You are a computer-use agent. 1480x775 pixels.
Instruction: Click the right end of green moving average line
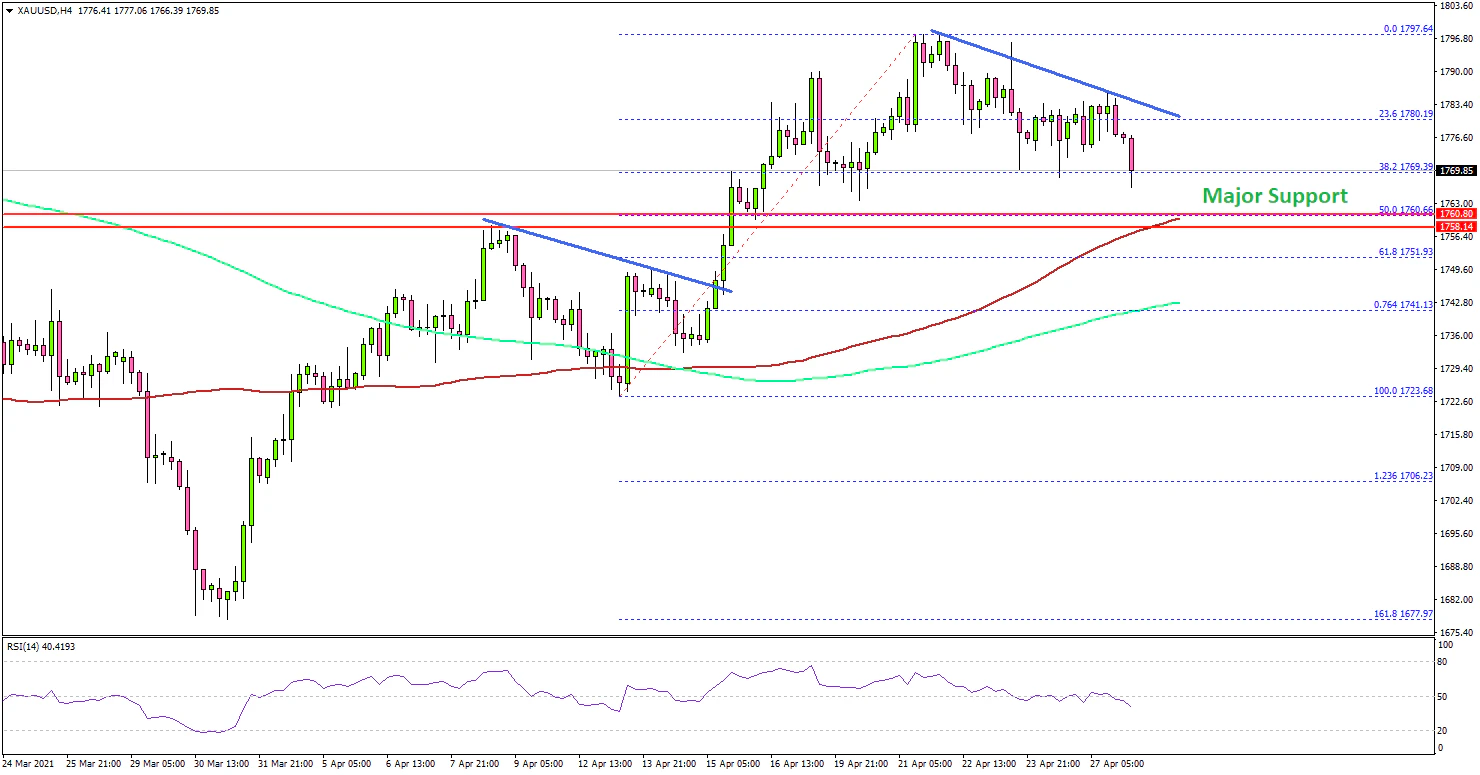point(1177,303)
